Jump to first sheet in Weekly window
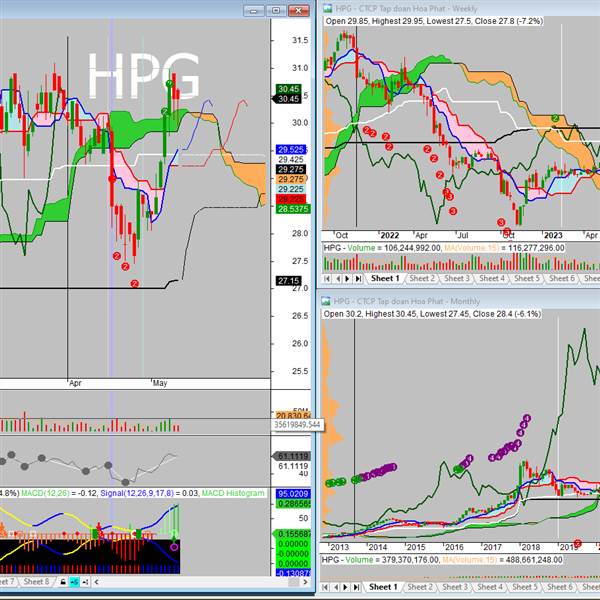Image resolution: width=600 pixels, height=600 pixels. 327,279
